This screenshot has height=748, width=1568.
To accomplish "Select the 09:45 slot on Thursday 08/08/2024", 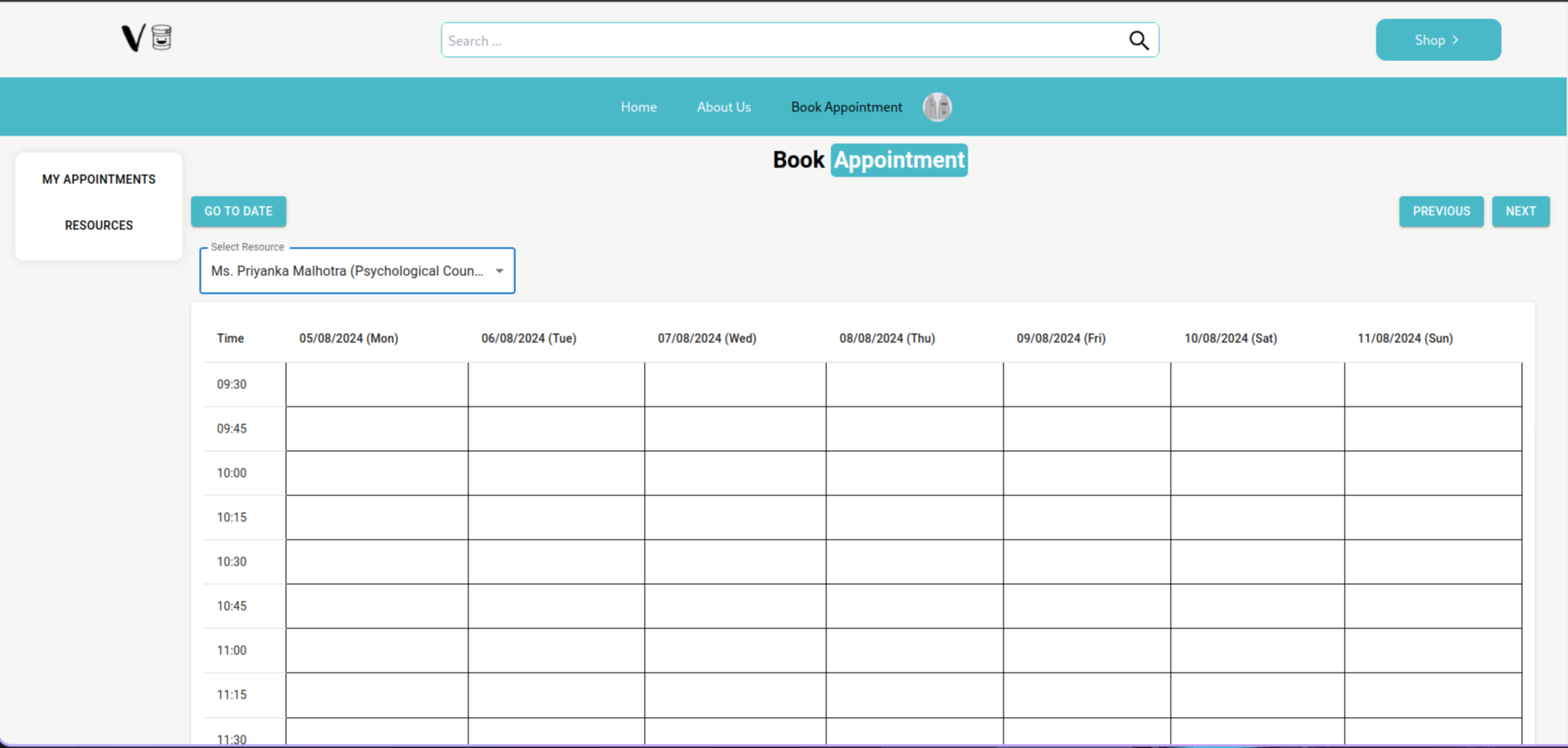I will click(x=914, y=429).
